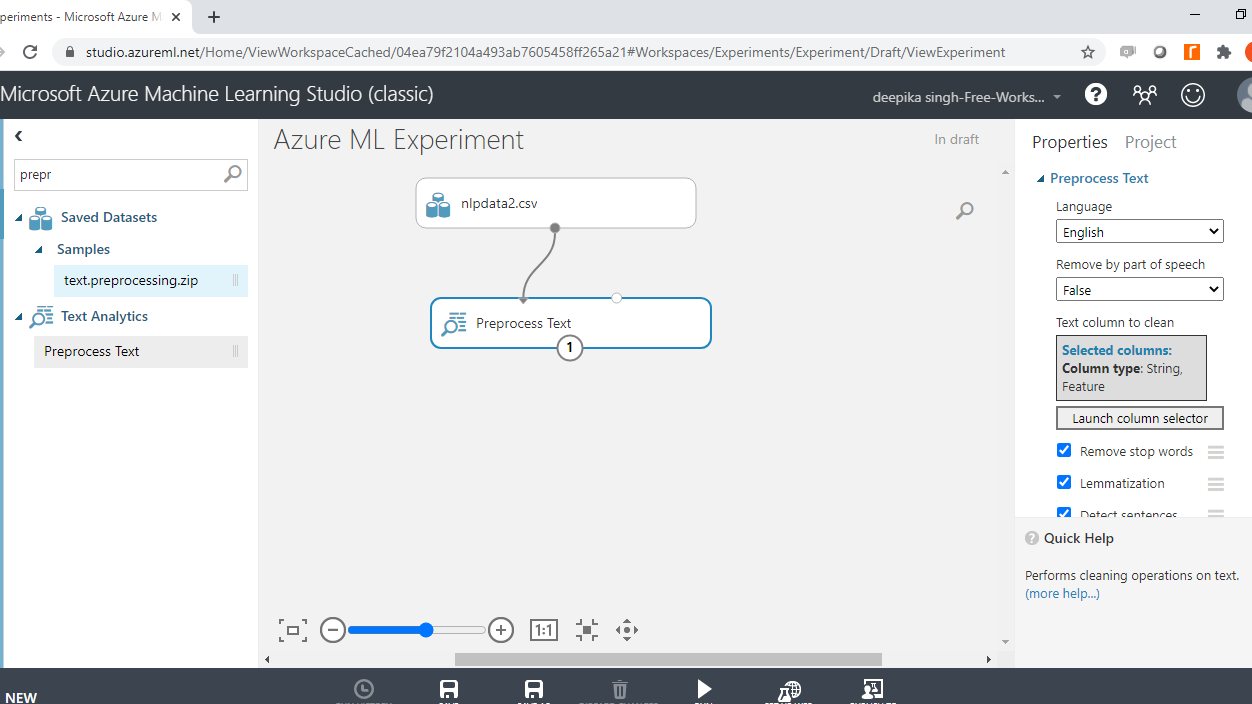Screen dimensions: 1252x704
Task: Click the search magnifier in module search box
Action: 232,174
